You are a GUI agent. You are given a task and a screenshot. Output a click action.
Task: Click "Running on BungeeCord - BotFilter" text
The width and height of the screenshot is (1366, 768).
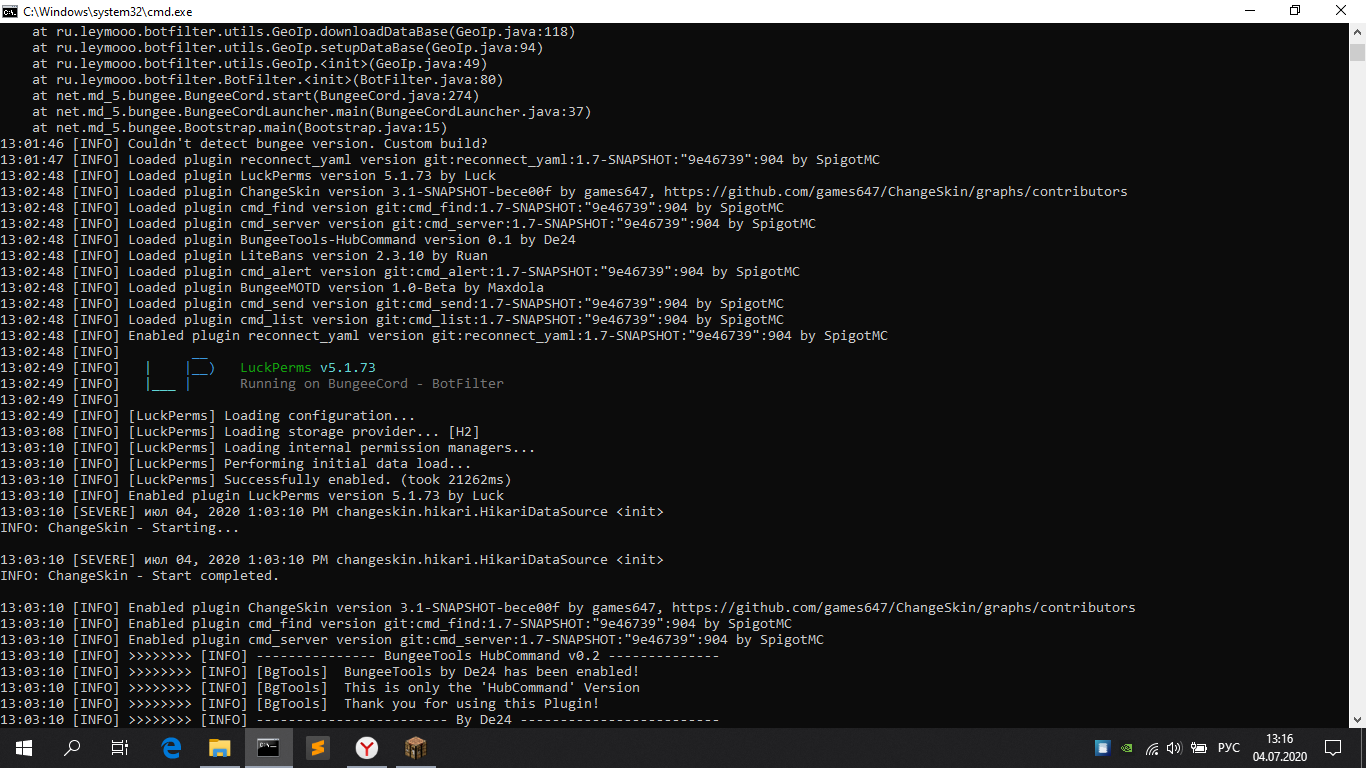pyautogui.click(x=372, y=384)
